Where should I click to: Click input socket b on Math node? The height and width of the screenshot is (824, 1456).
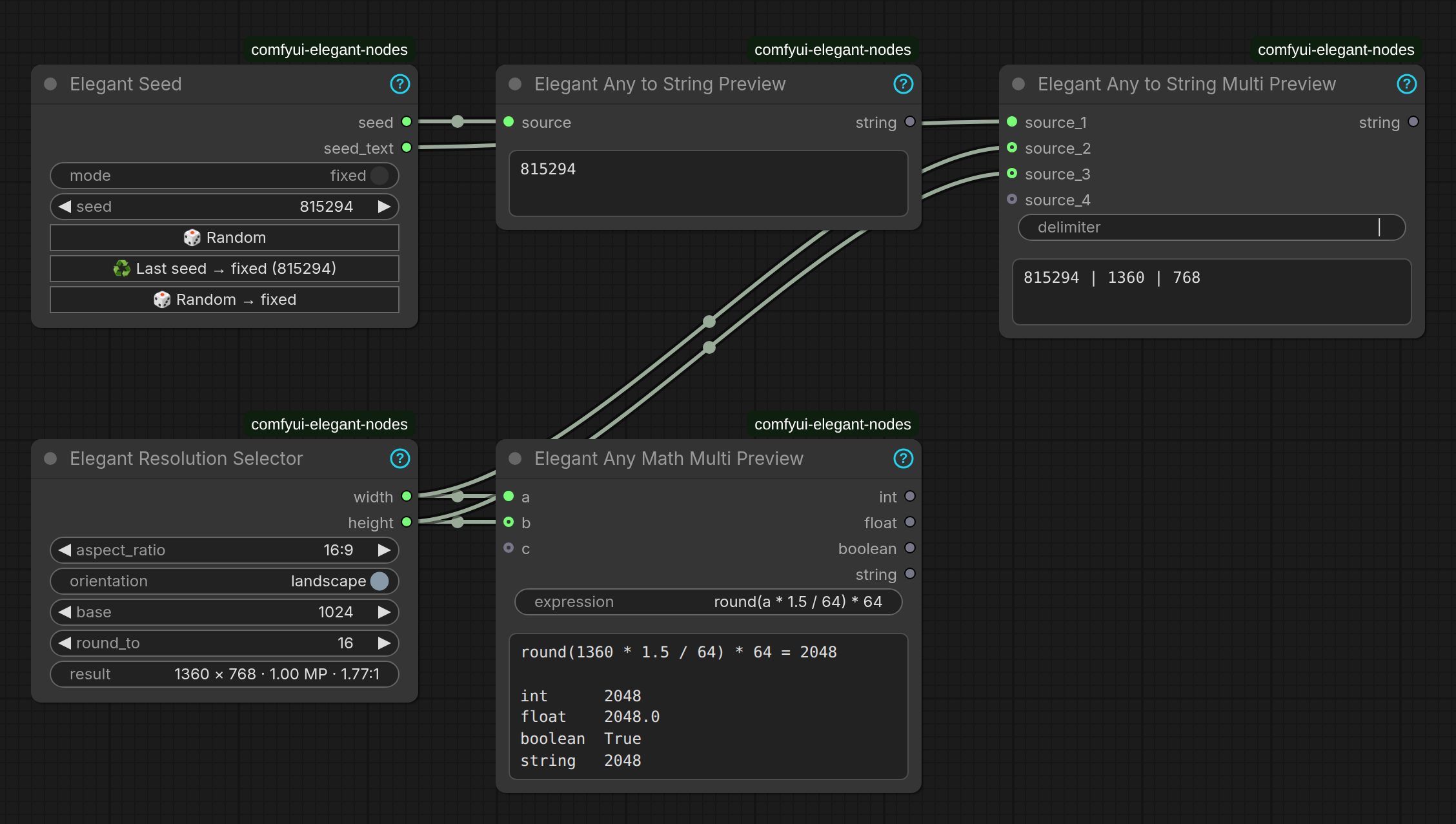click(x=509, y=522)
